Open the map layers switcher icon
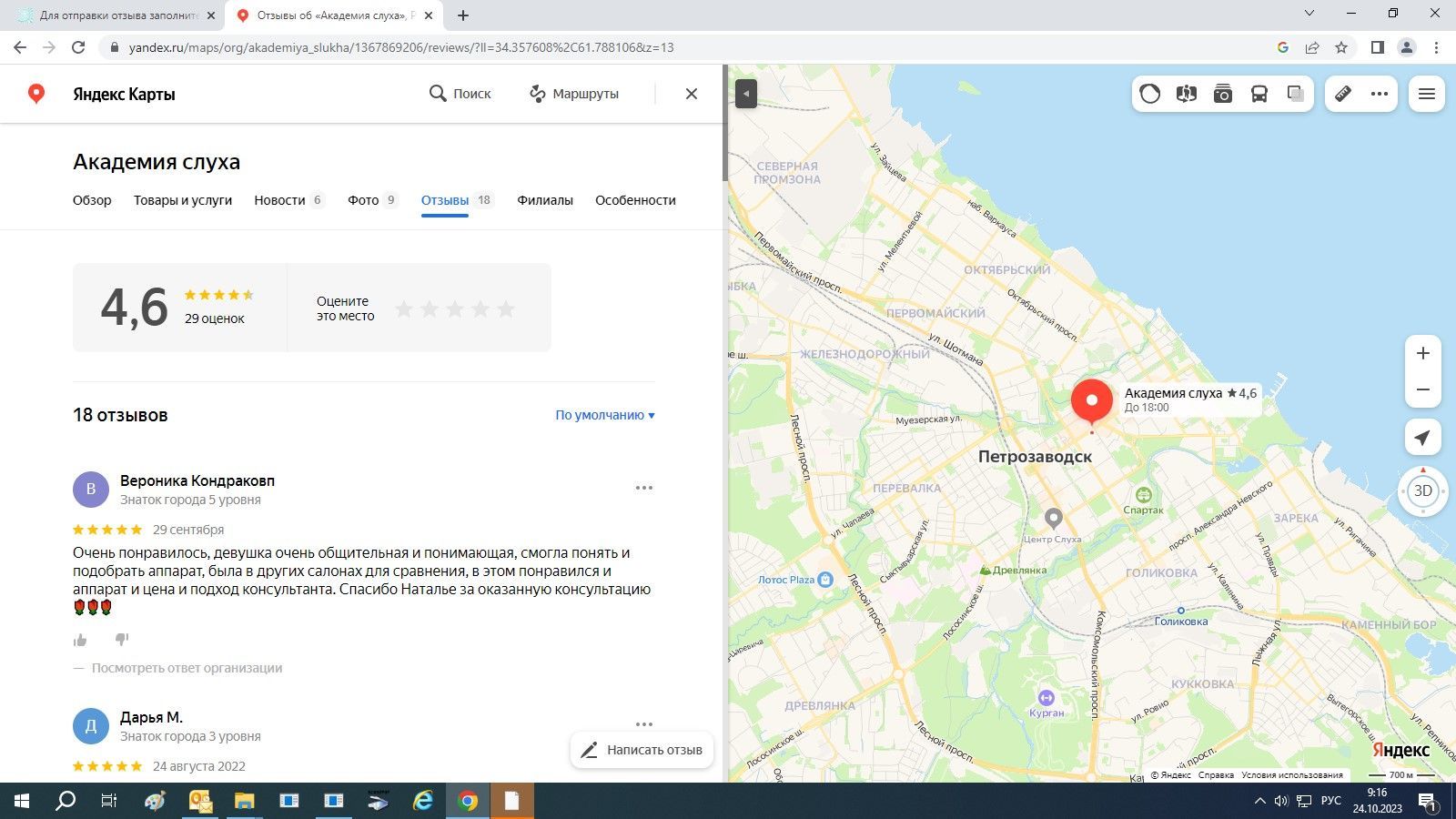Viewport: 1456px width, 819px height. (x=1296, y=94)
